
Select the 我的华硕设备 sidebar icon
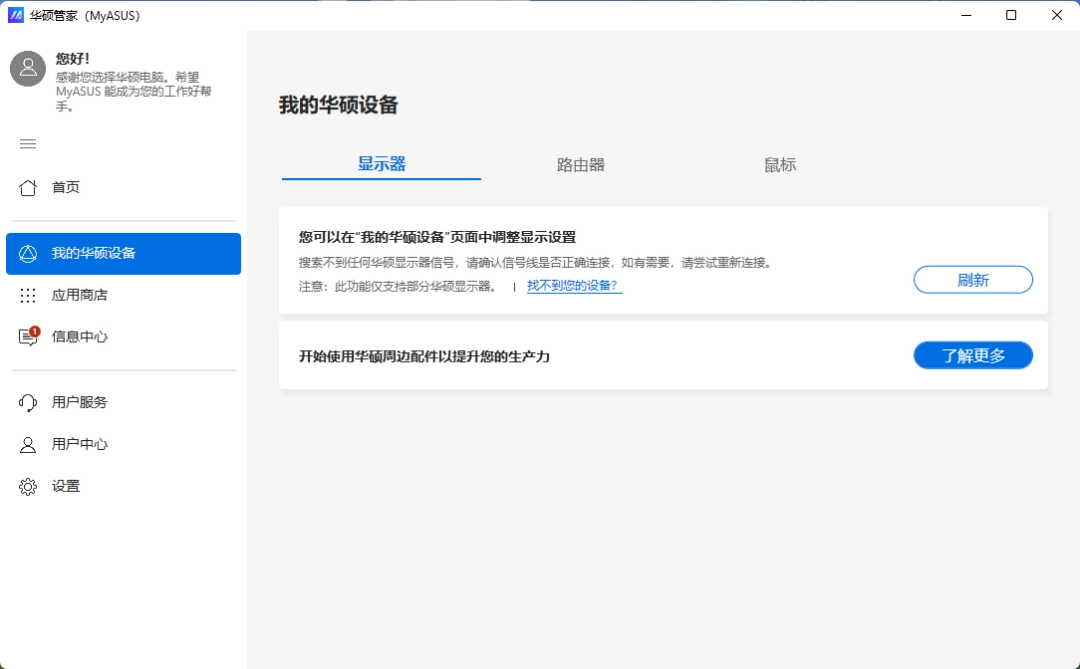pyautogui.click(x=27, y=253)
